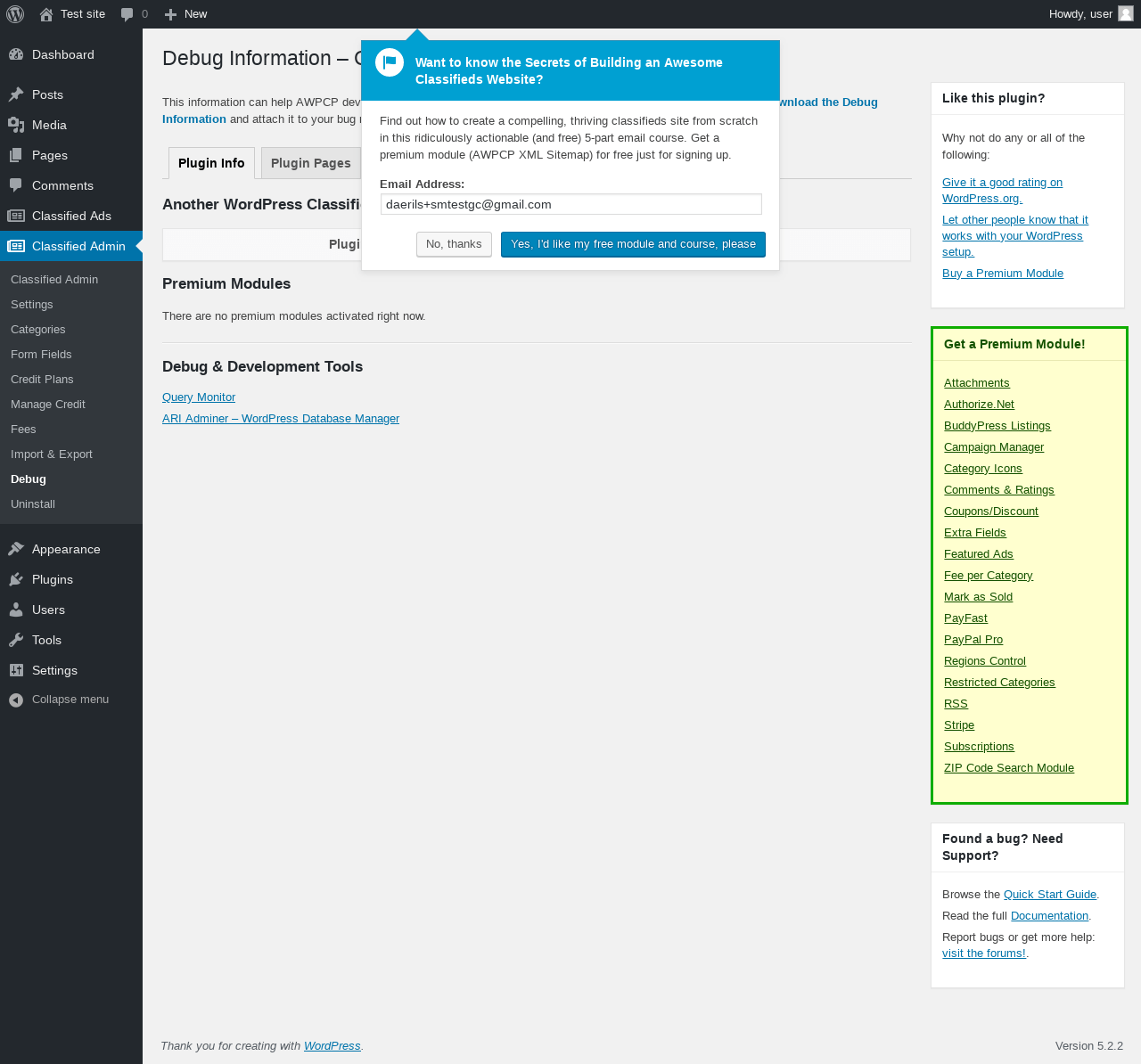1141x1064 pixels.
Task: Click the plus New content icon
Action: pos(171,14)
